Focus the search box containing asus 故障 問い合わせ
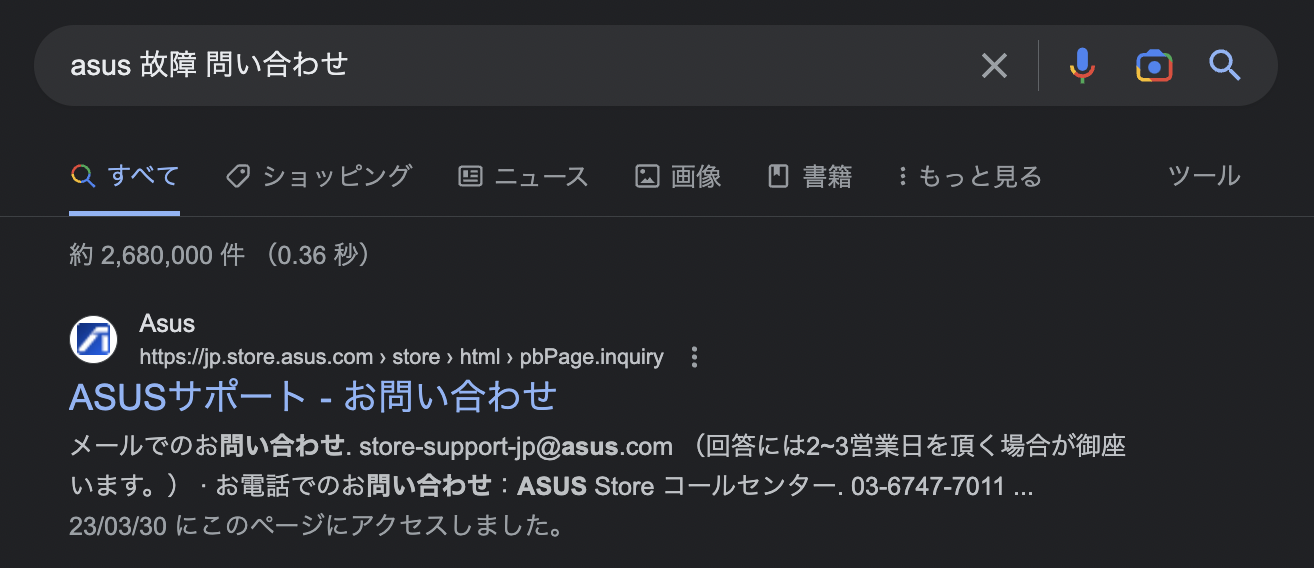The image size is (1314, 568). [x=500, y=66]
